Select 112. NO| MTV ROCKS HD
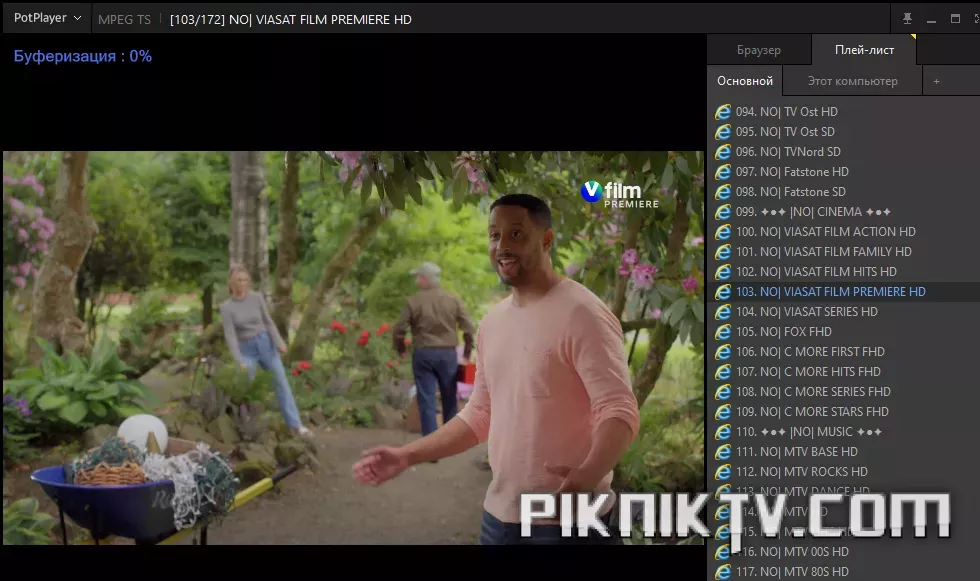The image size is (980, 581). coord(844,472)
